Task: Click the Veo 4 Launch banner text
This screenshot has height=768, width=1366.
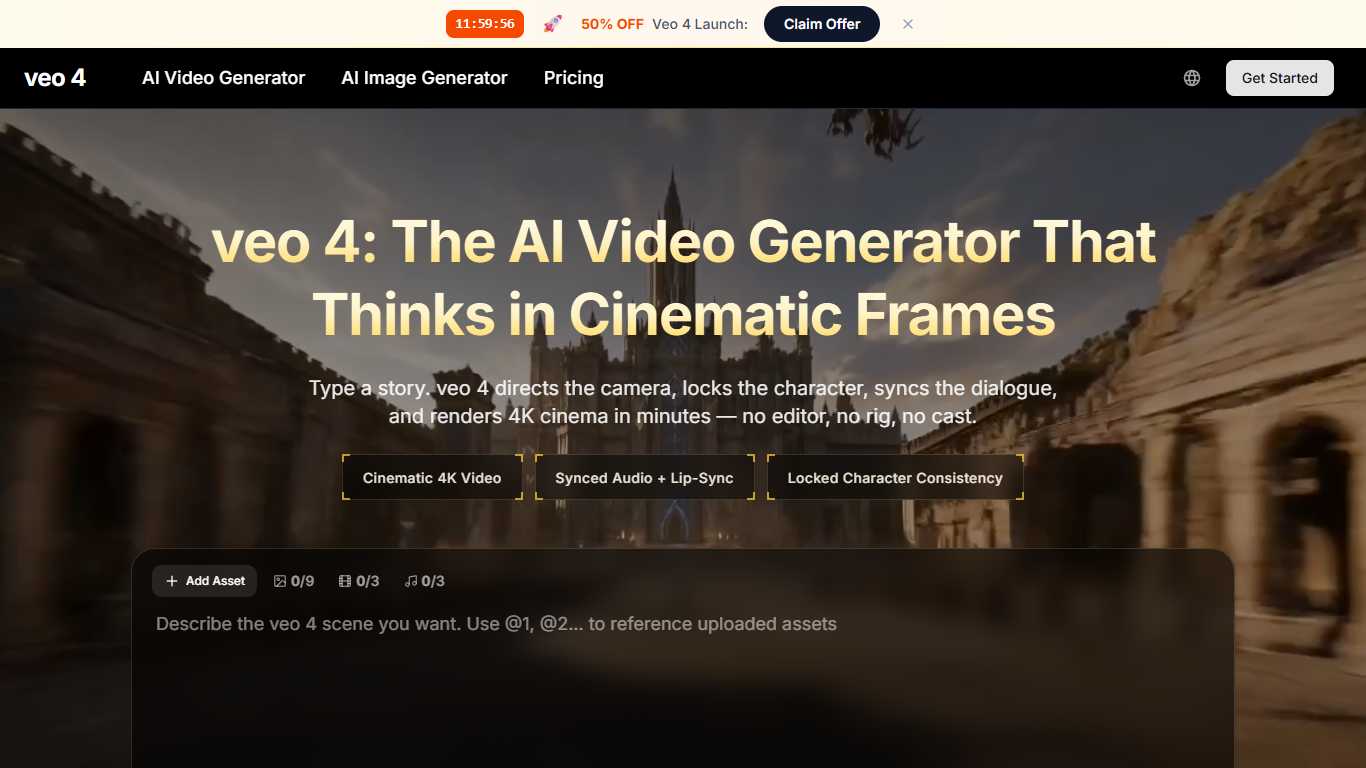Action: point(700,24)
